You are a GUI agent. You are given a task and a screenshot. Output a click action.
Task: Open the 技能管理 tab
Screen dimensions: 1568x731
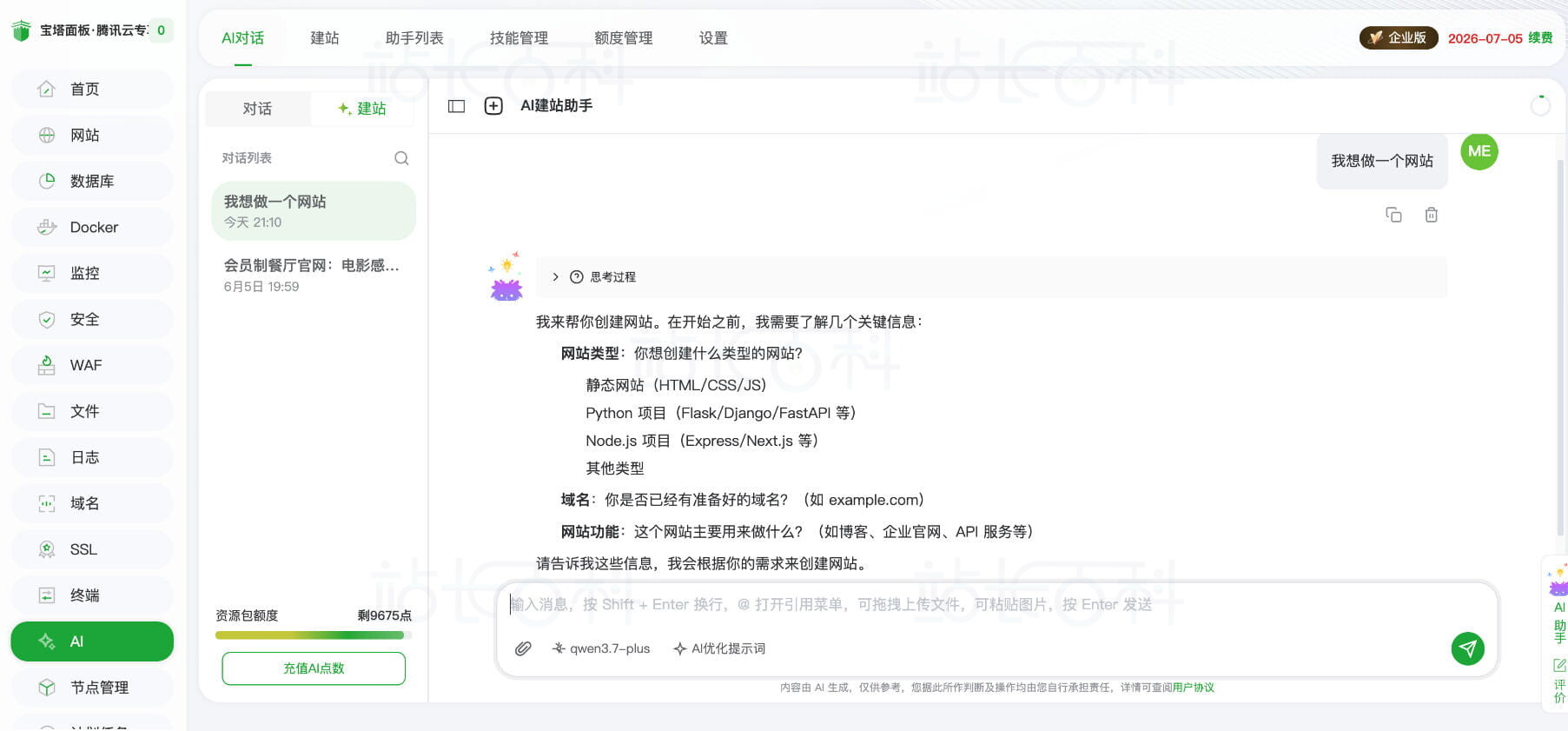519,38
